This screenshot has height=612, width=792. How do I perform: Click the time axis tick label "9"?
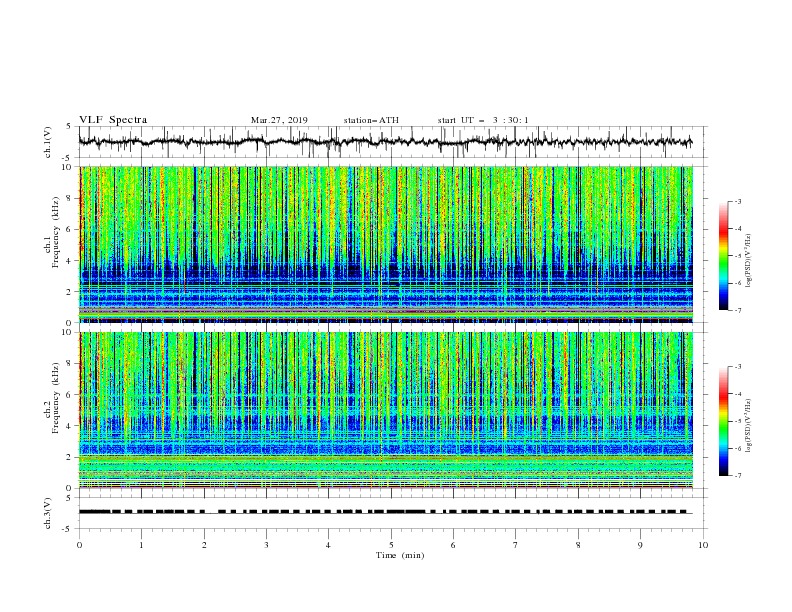[x=640, y=545]
